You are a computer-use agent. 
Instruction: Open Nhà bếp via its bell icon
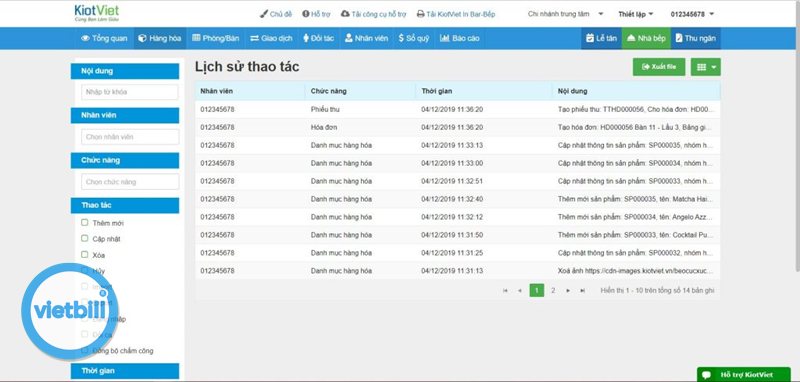631,38
